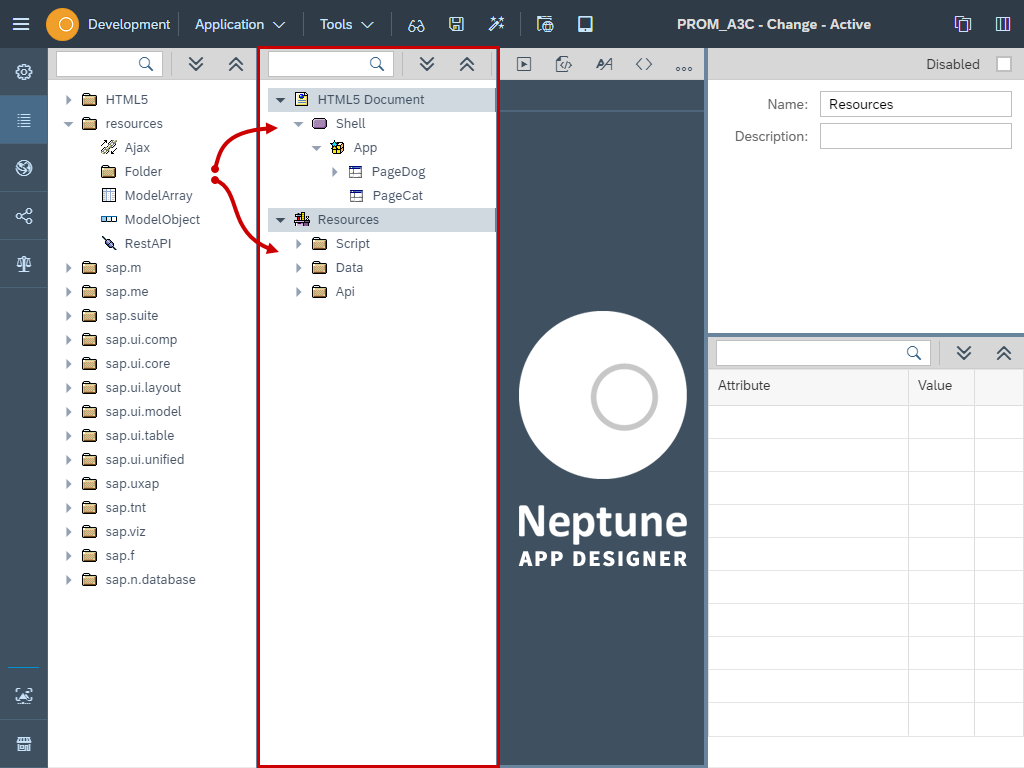The width and height of the screenshot is (1024, 768).
Task: Open the code editor icon
Action: (x=564, y=63)
